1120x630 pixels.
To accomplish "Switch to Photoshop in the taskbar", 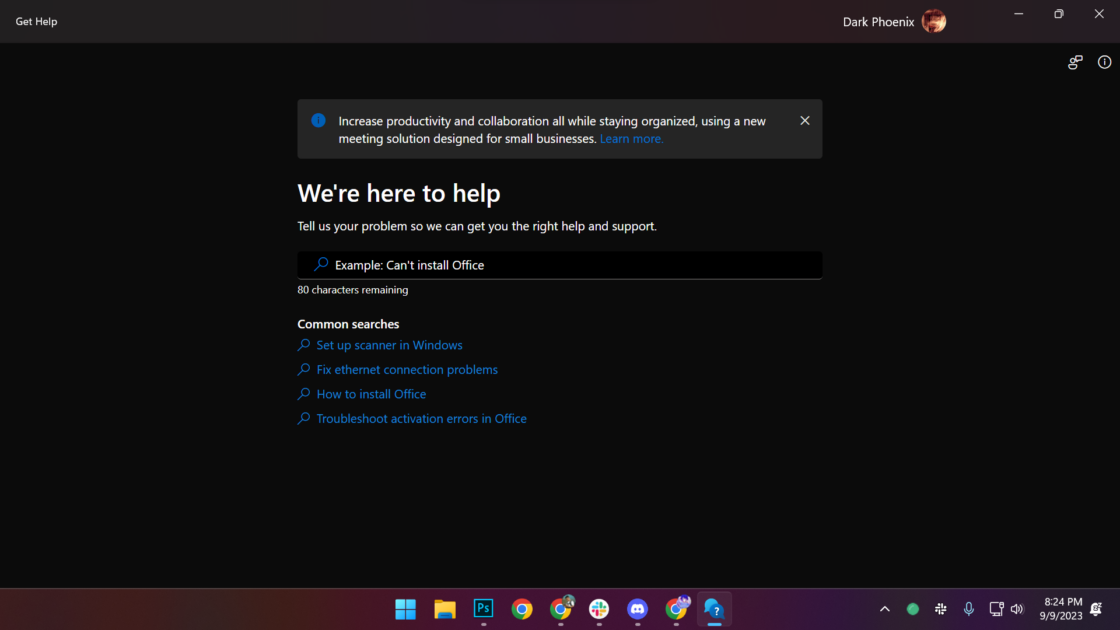I will pos(483,609).
